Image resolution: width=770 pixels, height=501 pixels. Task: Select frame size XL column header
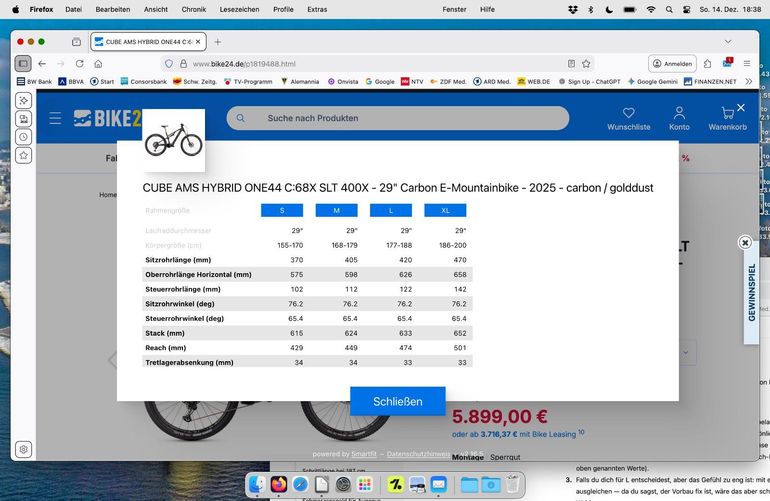coord(445,210)
